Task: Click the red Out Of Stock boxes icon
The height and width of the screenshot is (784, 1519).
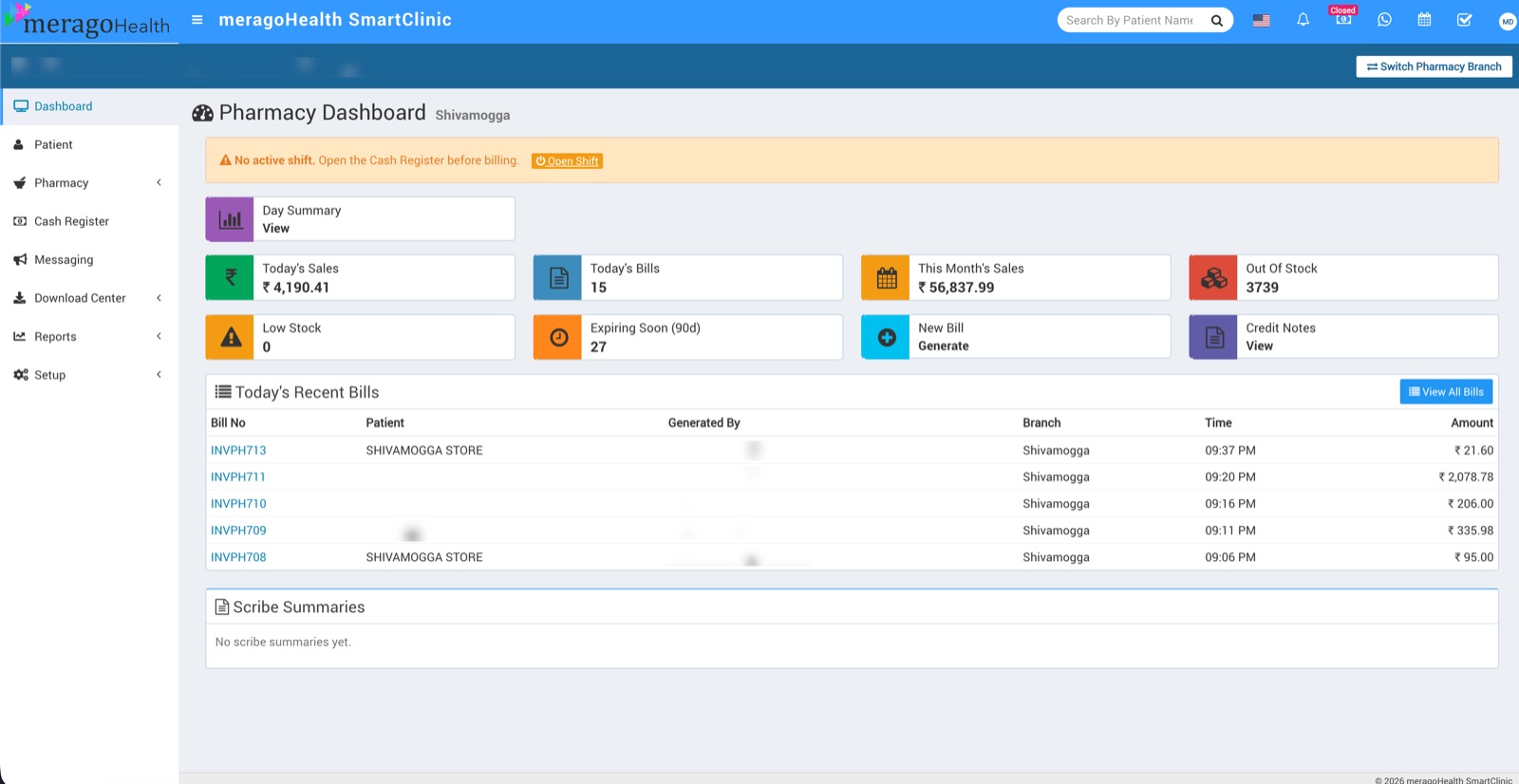Action: [1213, 277]
